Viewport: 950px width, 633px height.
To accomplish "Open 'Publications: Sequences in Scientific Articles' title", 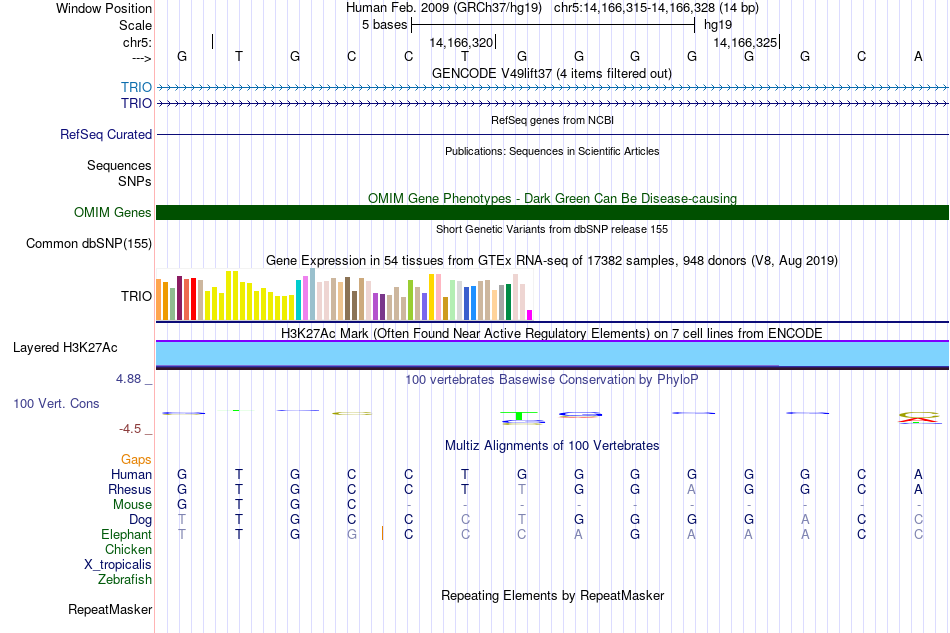I will [x=552, y=151].
